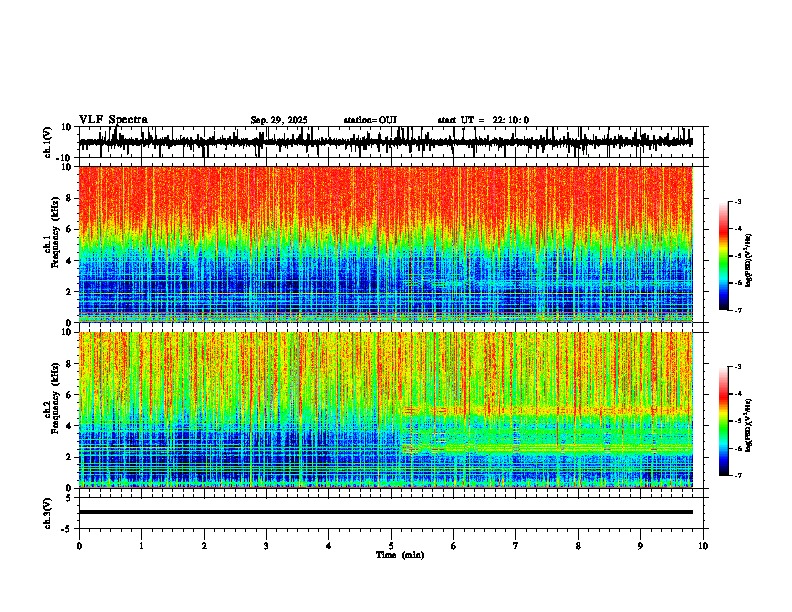Click tick label "0" on the time axis
This screenshot has width=792, height=612.
[79, 546]
